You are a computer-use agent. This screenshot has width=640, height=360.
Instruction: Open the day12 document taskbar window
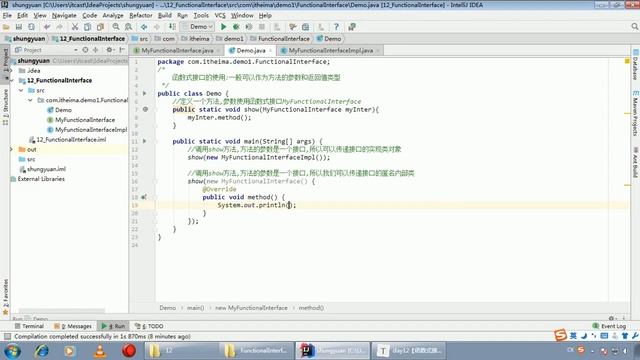click(409, 351)
